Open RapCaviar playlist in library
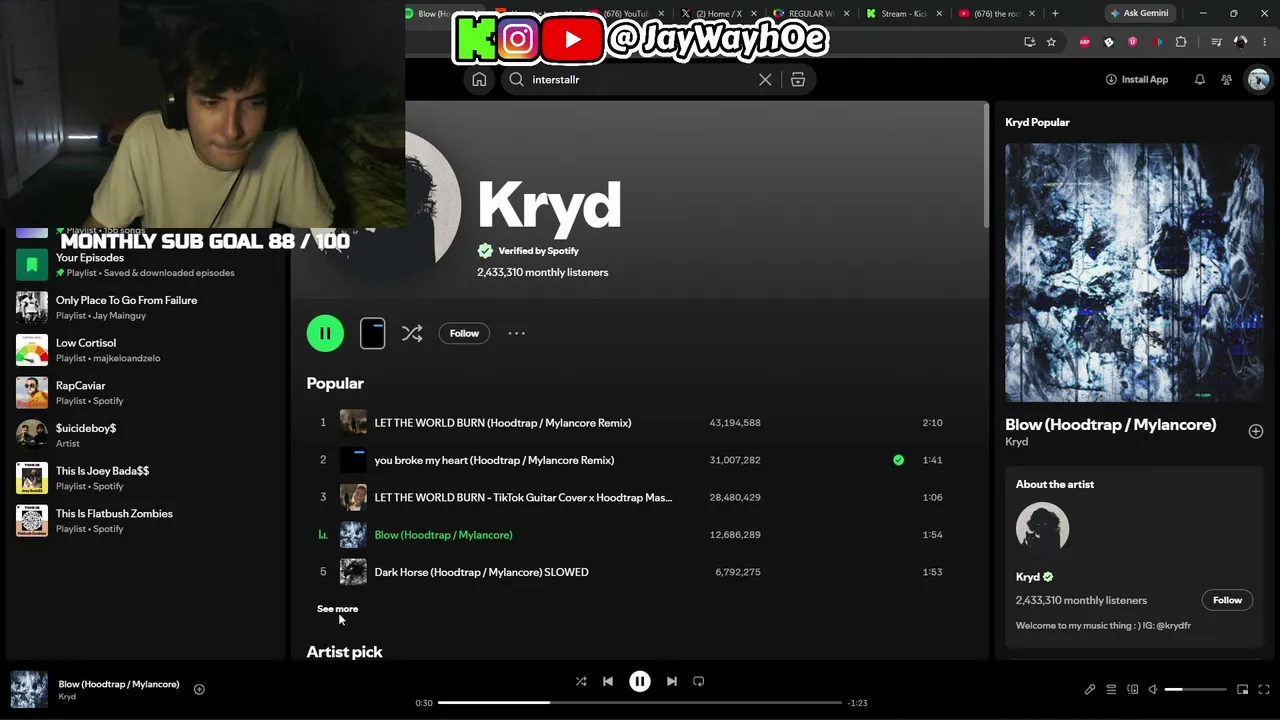Viewport: 1280px width, 720px height. coord(145,393)
